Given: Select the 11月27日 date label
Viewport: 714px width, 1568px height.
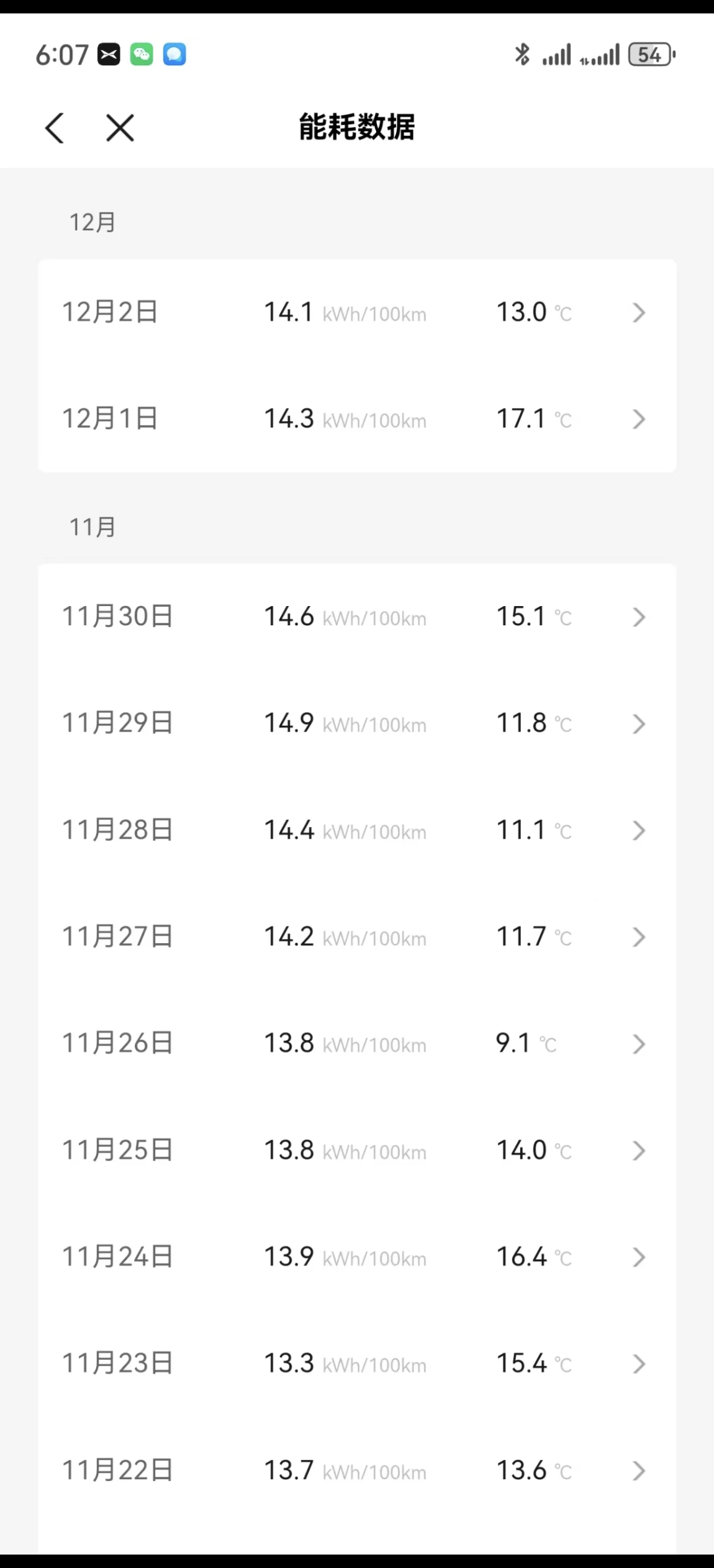Looking at the screenshot, I should [x=117, y=936].
